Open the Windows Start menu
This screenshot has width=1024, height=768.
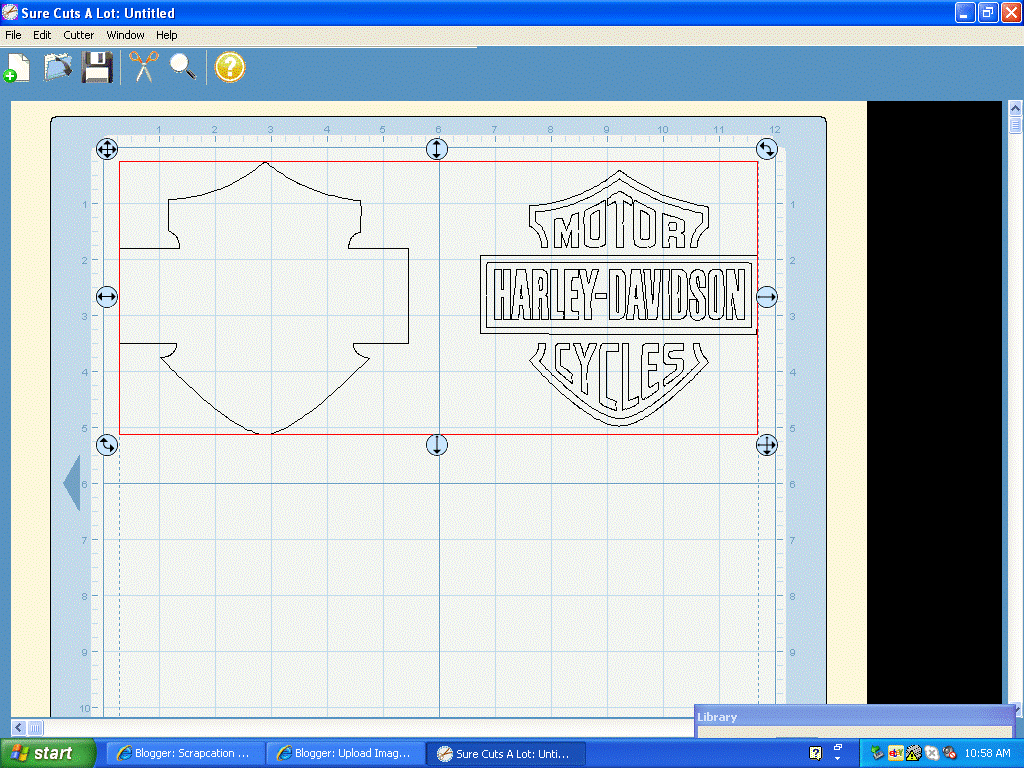tap(49, 754)
